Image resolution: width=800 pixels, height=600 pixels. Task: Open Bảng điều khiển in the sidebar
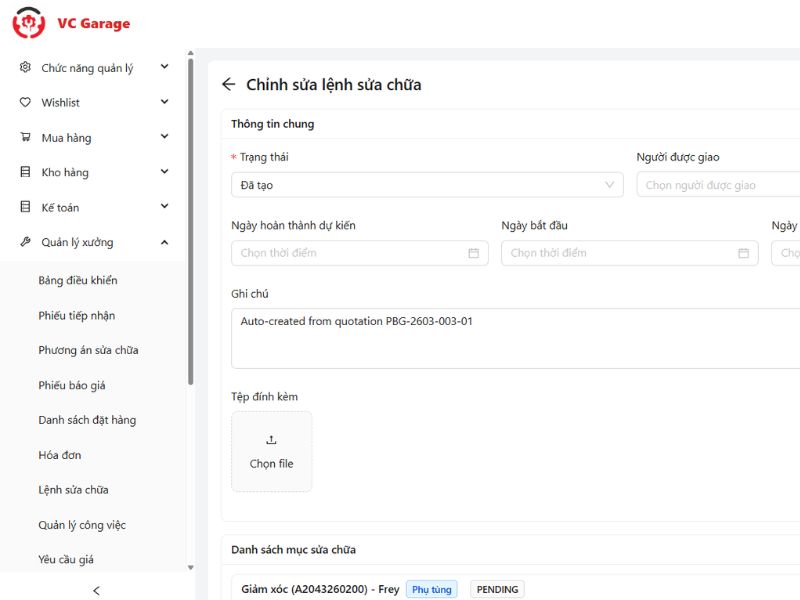(78, 281)
